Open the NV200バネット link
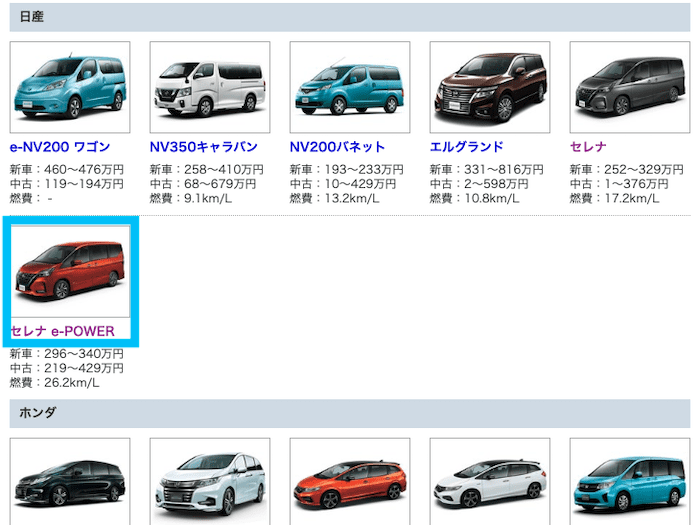 click(x=337, y=147)
